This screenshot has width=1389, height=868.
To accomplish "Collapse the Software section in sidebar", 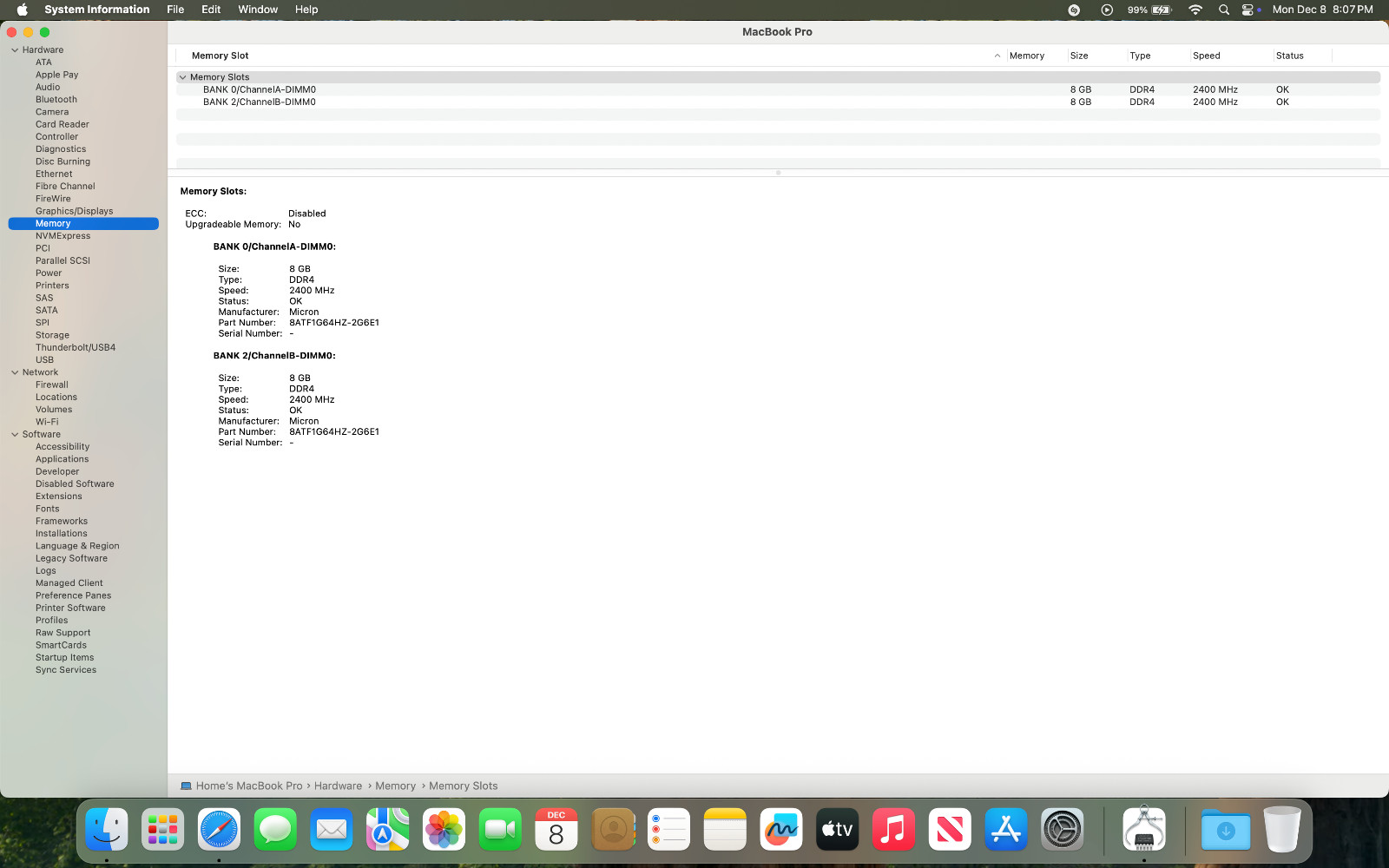I will click(15, 435).
